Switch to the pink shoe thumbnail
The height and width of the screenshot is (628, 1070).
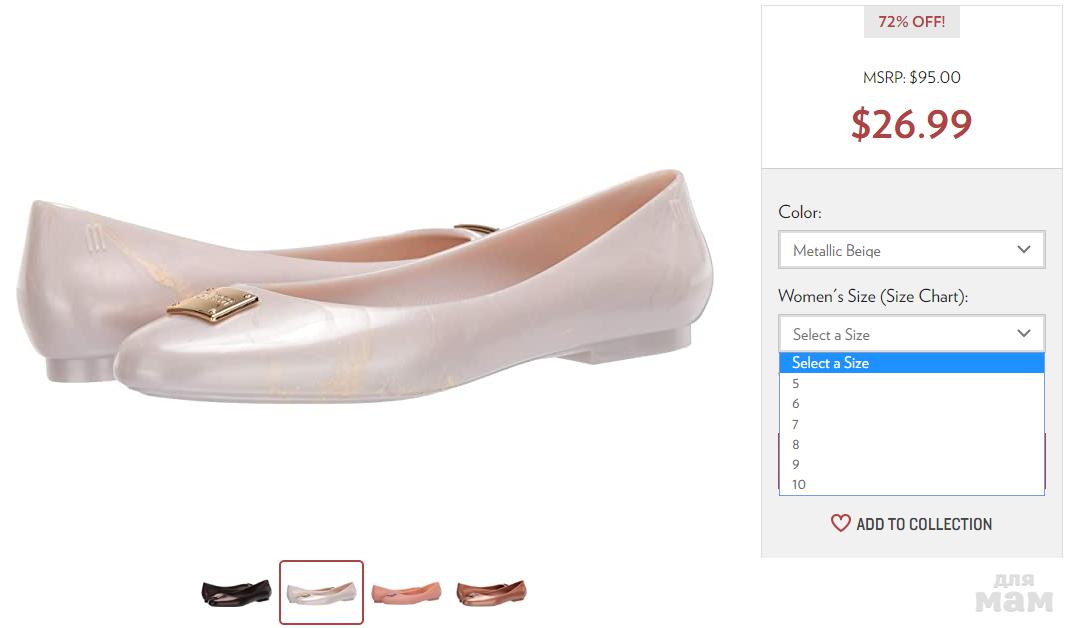pyautogui.click(x=406, y=592)
